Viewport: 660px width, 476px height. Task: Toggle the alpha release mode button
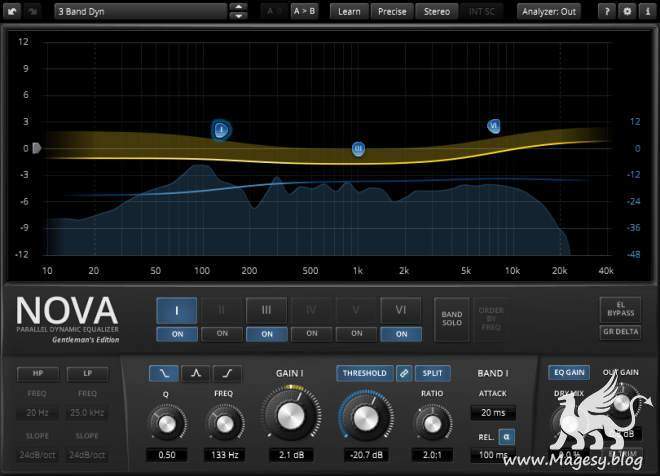tap(506, 437)
